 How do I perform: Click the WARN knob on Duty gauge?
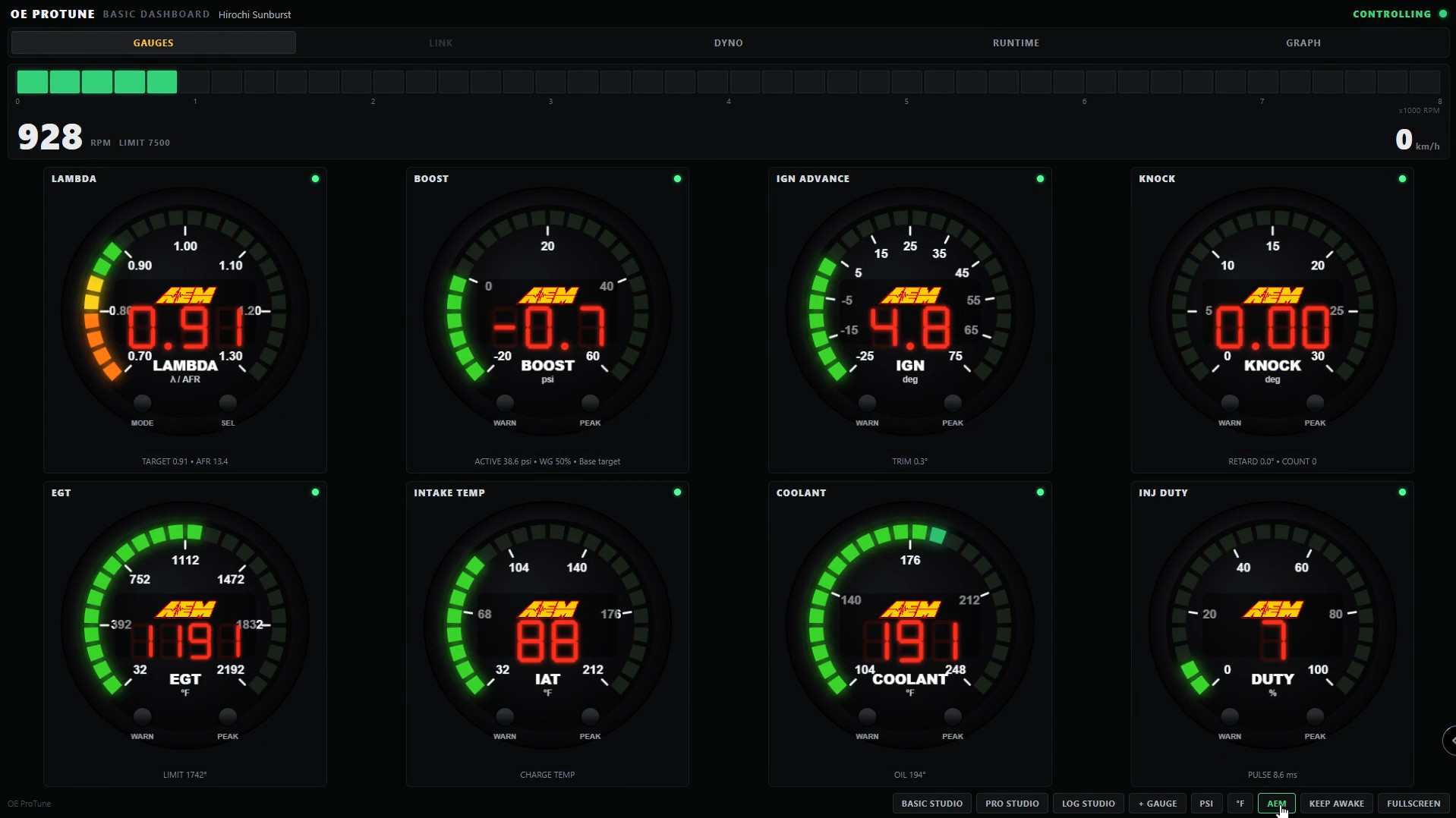click(x=1230, y=716)
